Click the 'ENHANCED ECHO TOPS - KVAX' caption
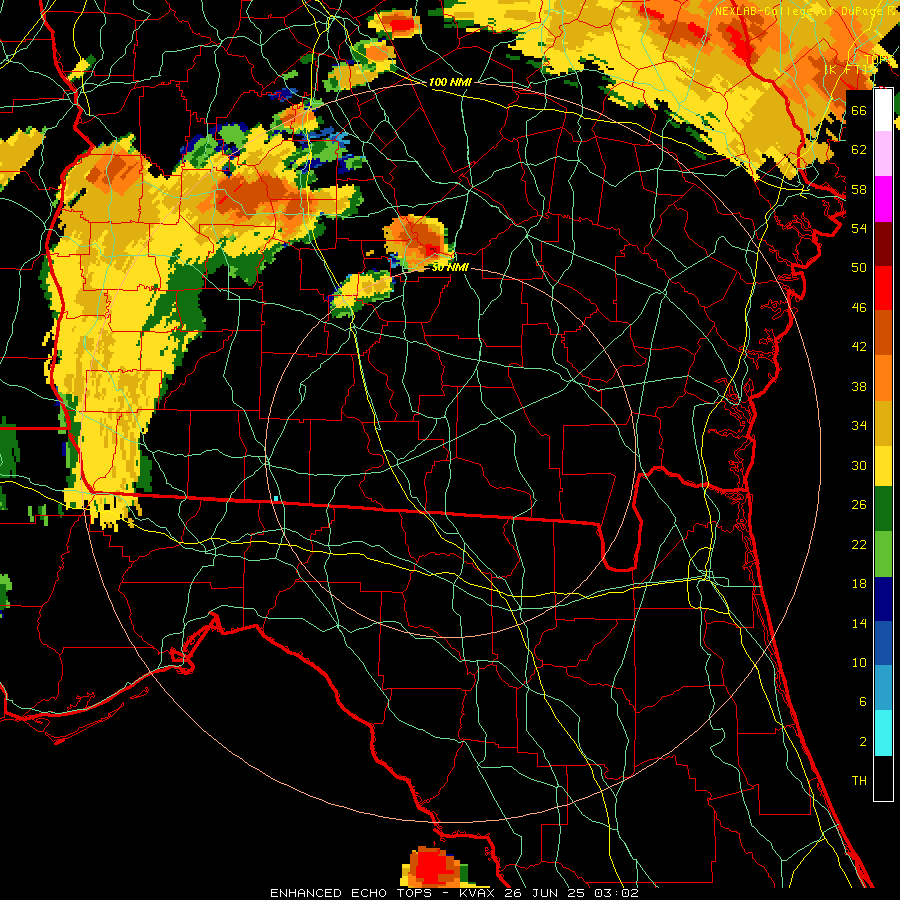Screen dimensions: 900x900 click(x=384, y=893)
